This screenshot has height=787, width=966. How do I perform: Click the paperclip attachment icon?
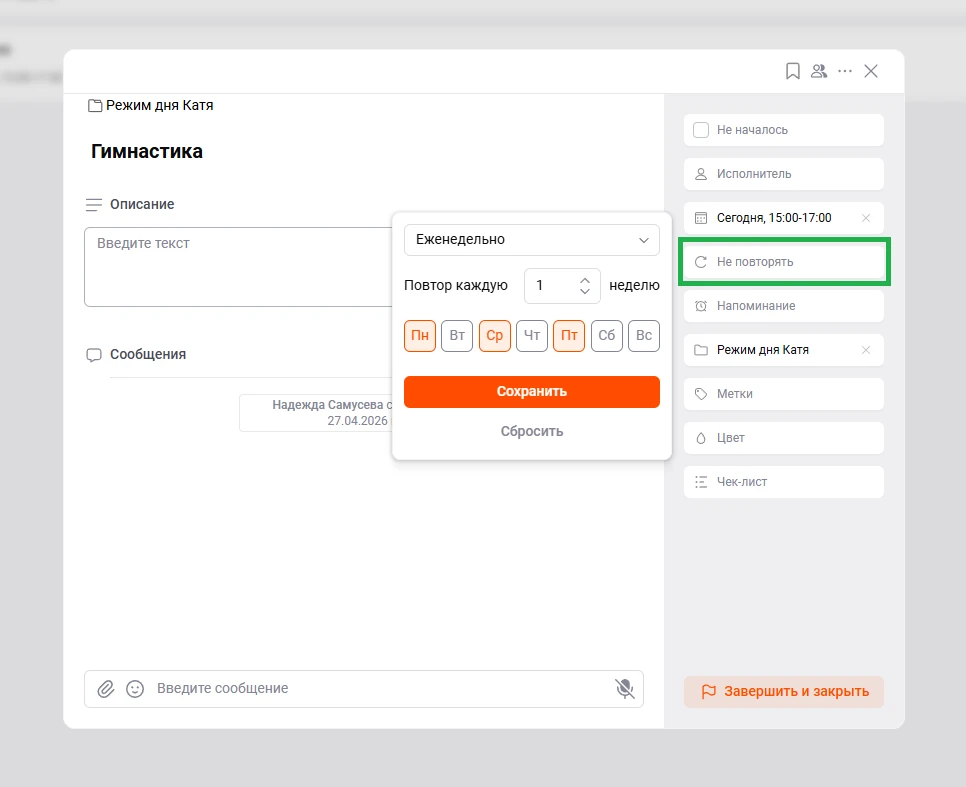click(x=105, y=689)
